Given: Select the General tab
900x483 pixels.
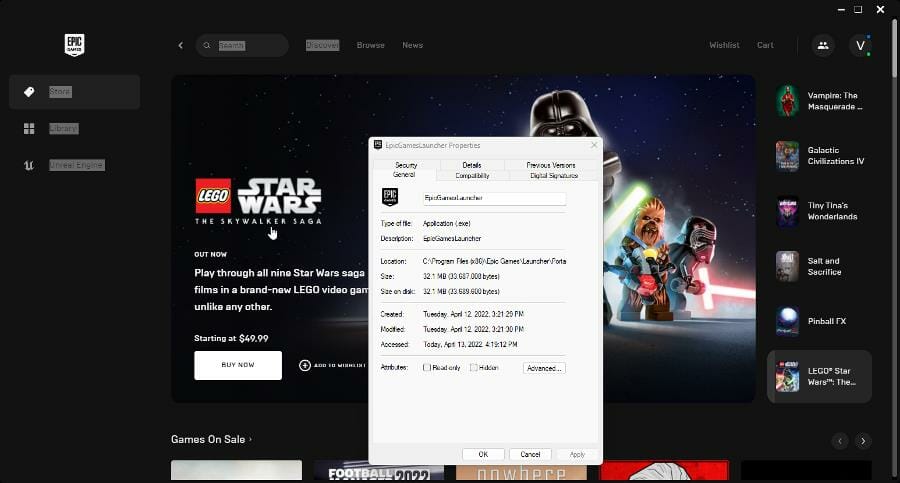Looking at the screenshot, I should (404, 175).
